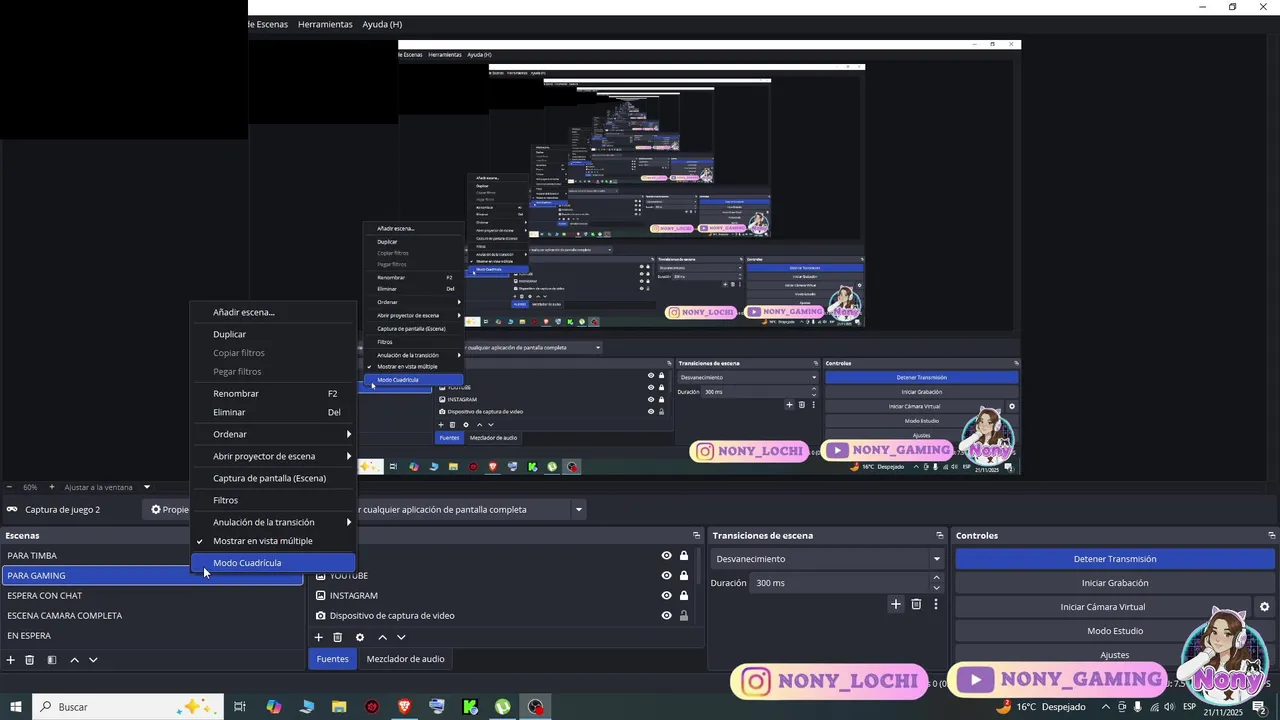Open the Herramientas menu
The height and width of the screenshot is (720, 1280).
tap(325, 24)
